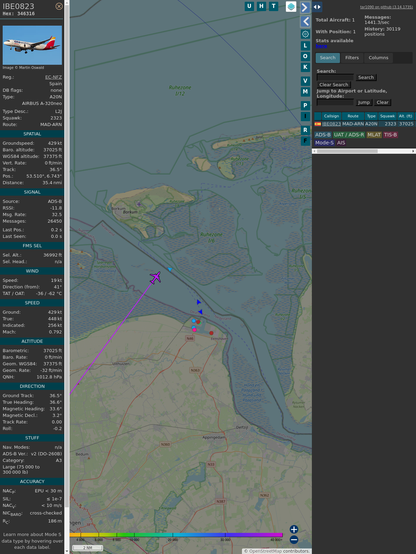Toggle the P map button
Screen dimensions: 416x554
coord(305,105)
